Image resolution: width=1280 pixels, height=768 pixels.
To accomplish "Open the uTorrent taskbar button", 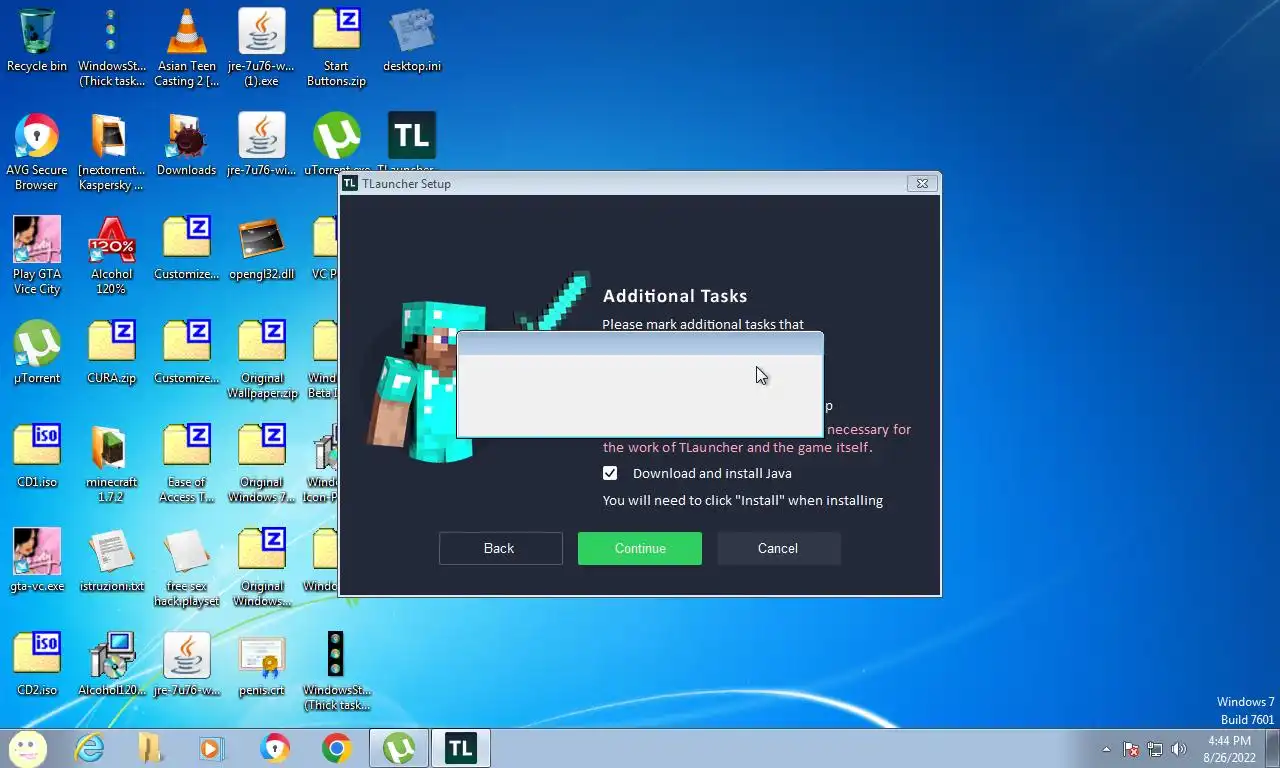I will coord(399,748).
